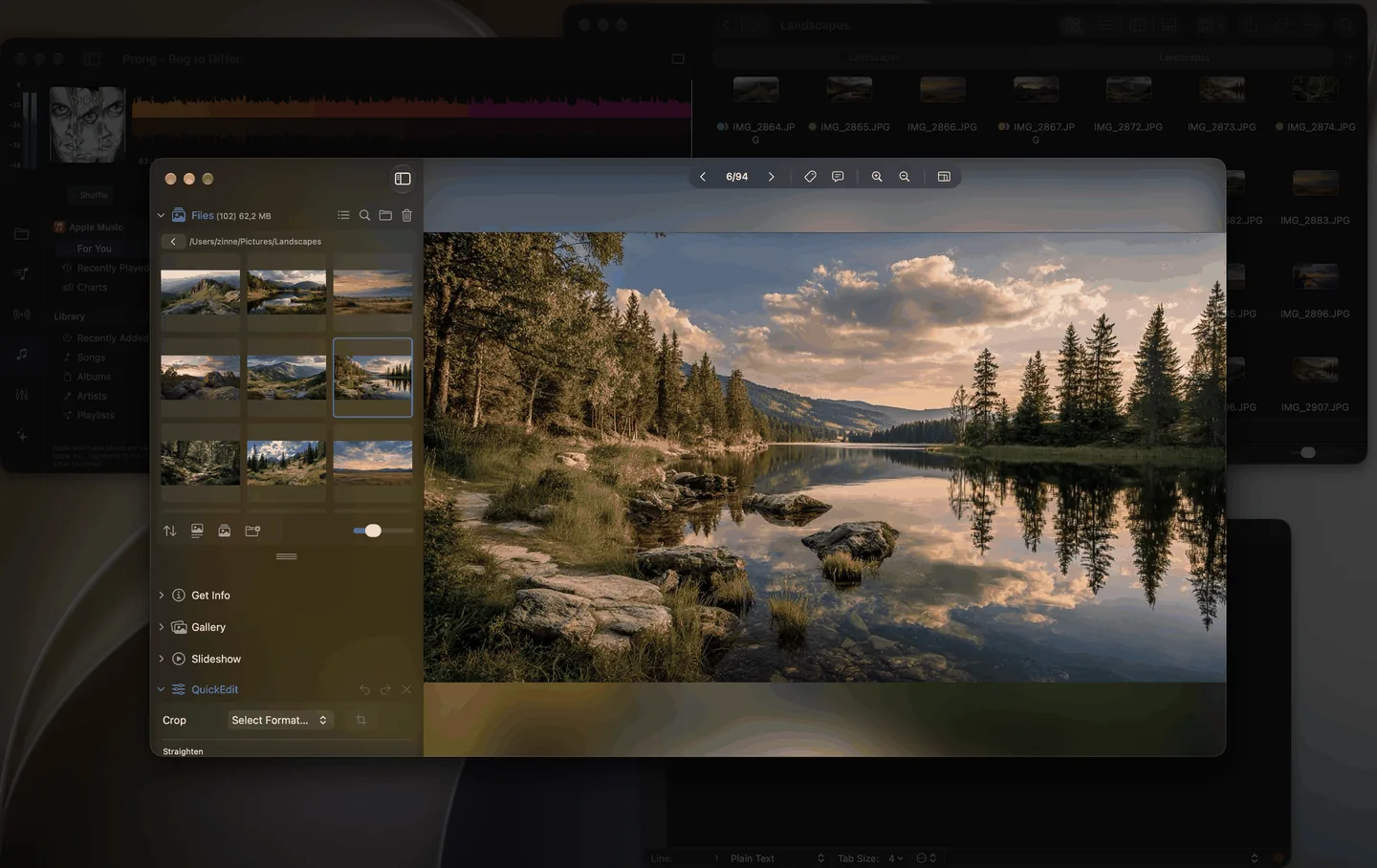Go to the previous image in viewer toolbar
Viewport: 1377px width, 868px height.
pyautogui.click(x=703, y=177)
